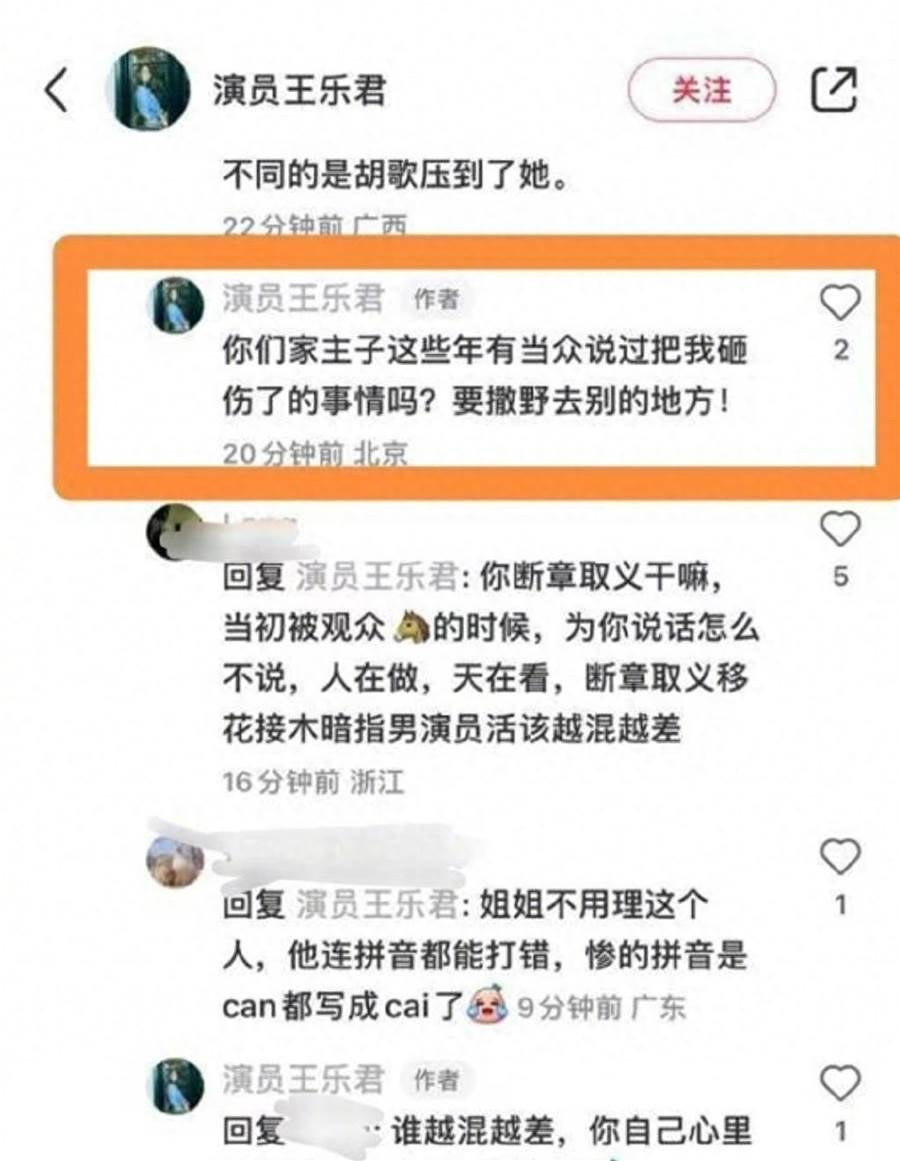Like the bottom author reply
The image size is (900, 1161).
click(x=840, y=1083)
